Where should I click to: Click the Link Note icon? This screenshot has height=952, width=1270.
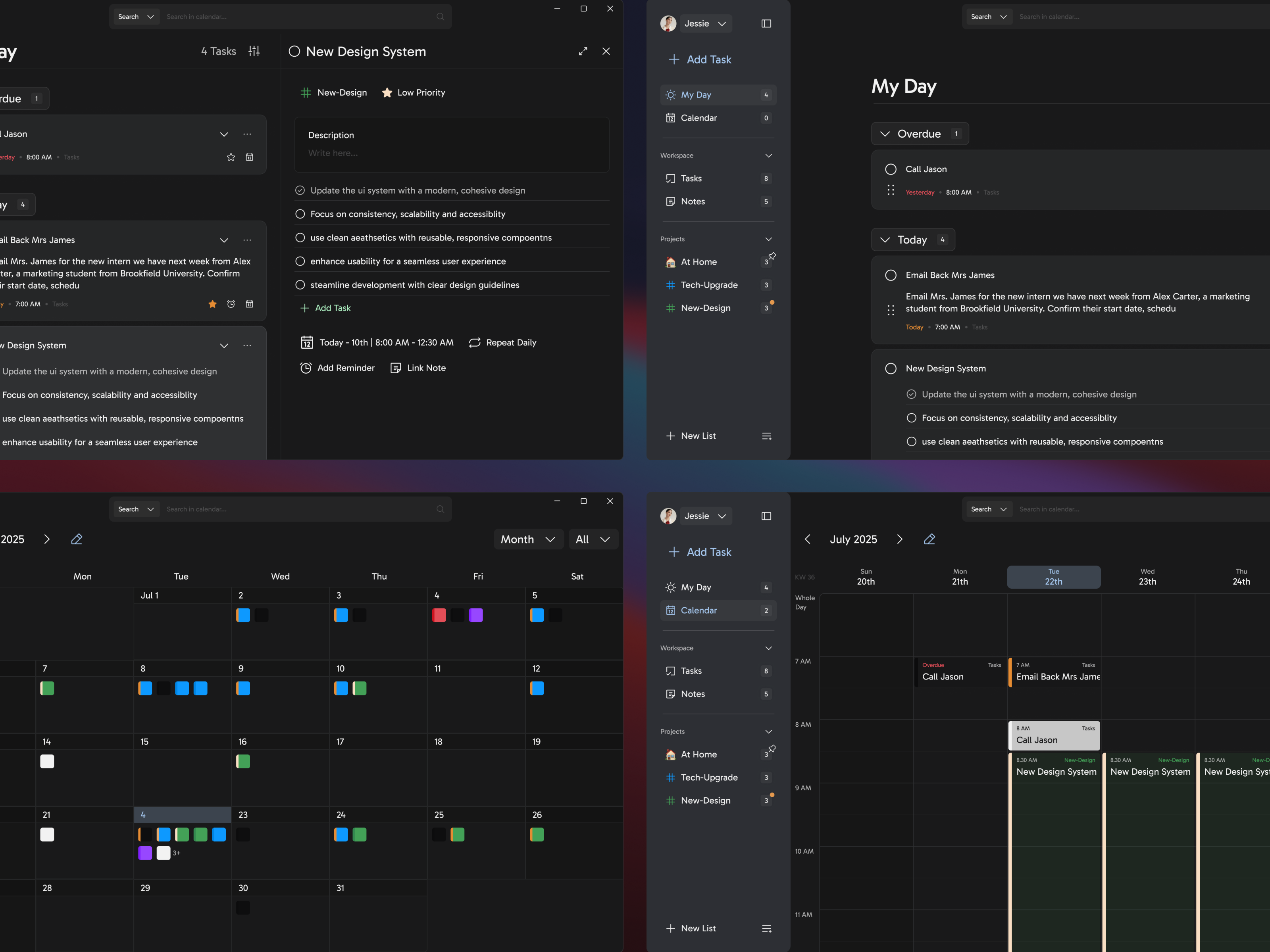click(x=396, y=368)
